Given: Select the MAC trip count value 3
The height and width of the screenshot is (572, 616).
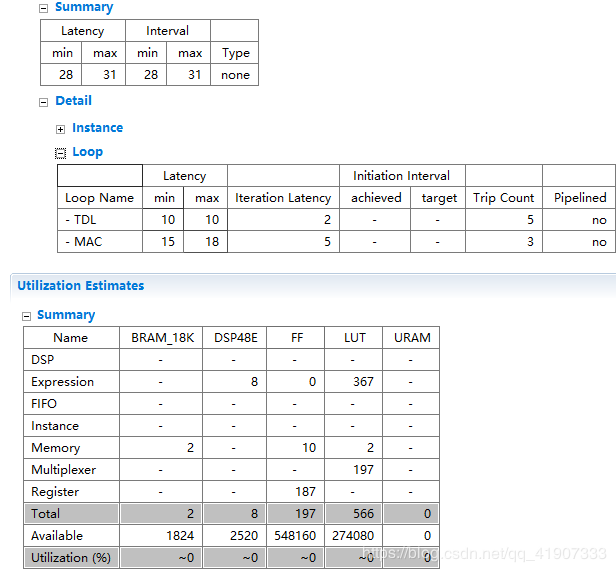Looking at the screenshot, I should (504, 242).
